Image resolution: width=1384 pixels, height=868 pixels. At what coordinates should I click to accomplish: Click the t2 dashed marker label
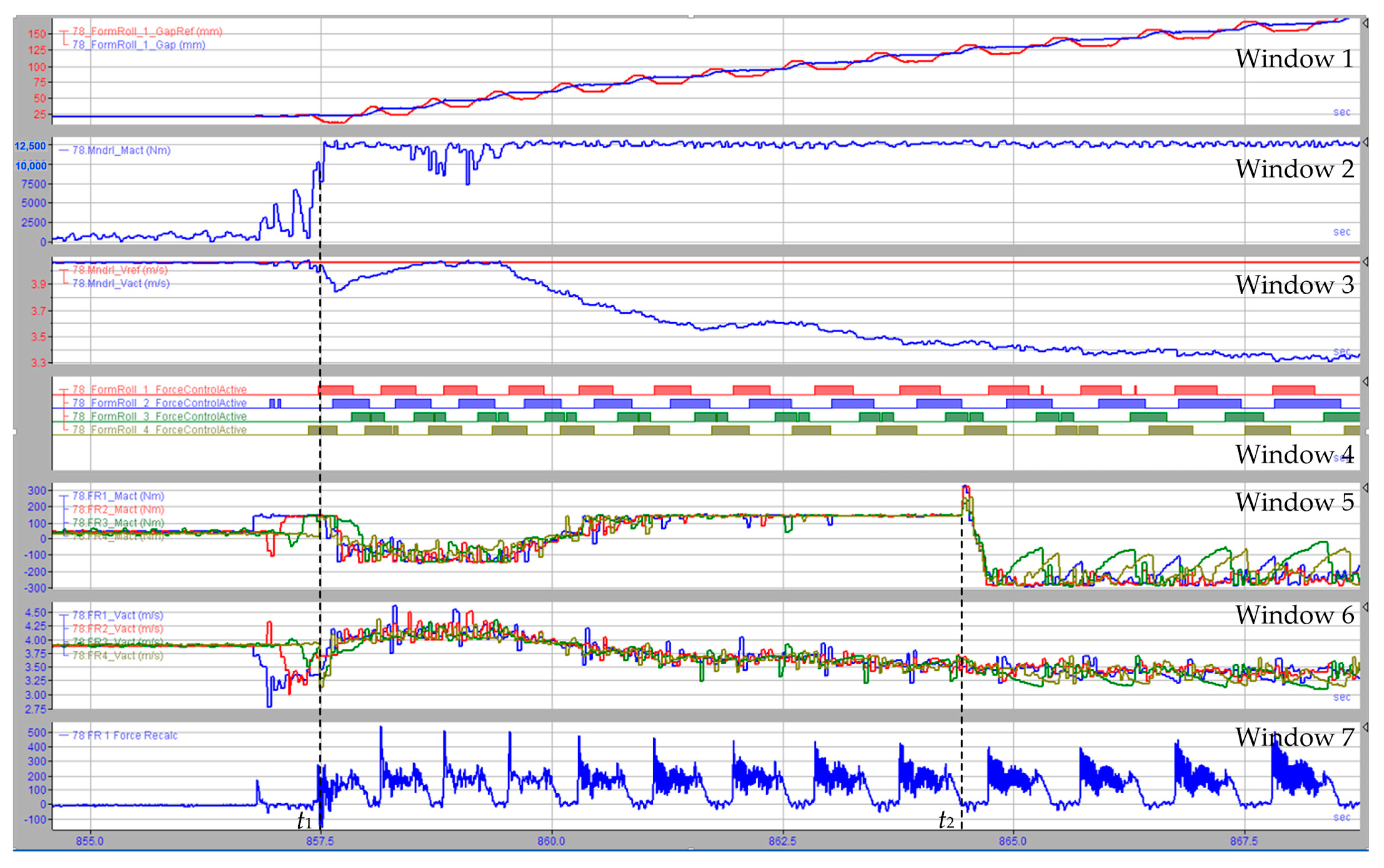coord(946,820)
